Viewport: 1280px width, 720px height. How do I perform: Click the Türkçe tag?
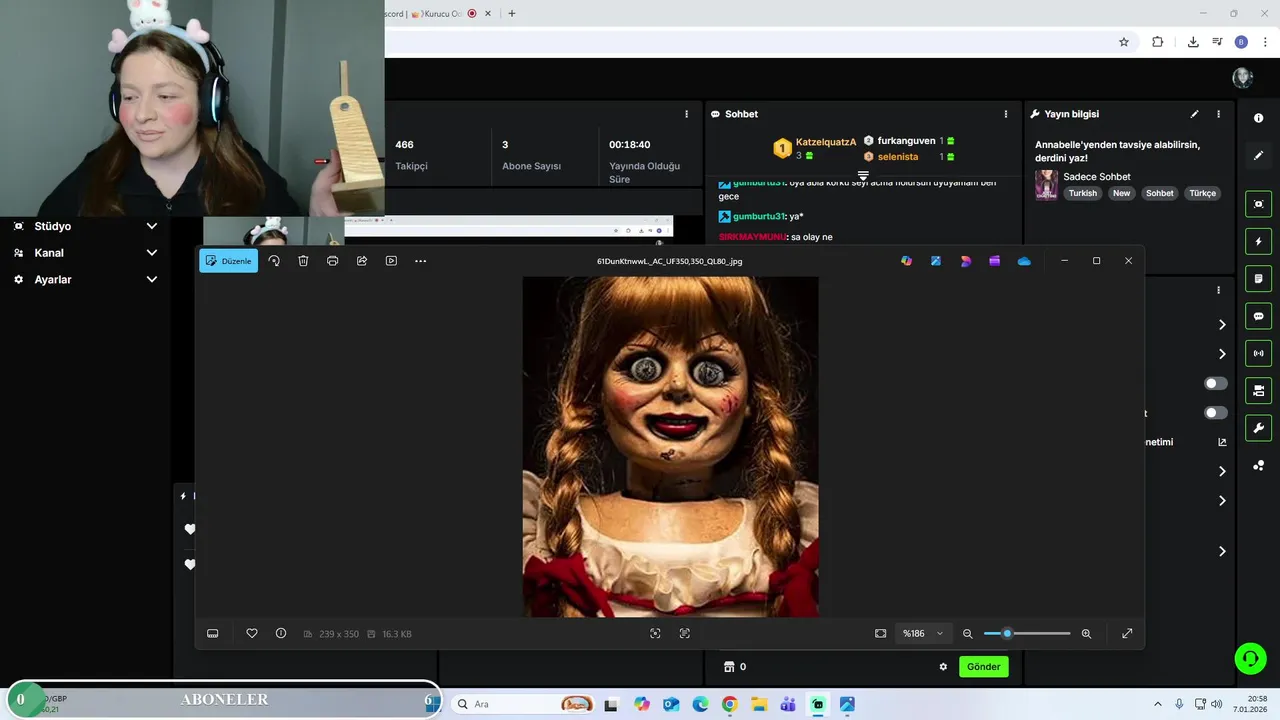tap(1203, 194)
